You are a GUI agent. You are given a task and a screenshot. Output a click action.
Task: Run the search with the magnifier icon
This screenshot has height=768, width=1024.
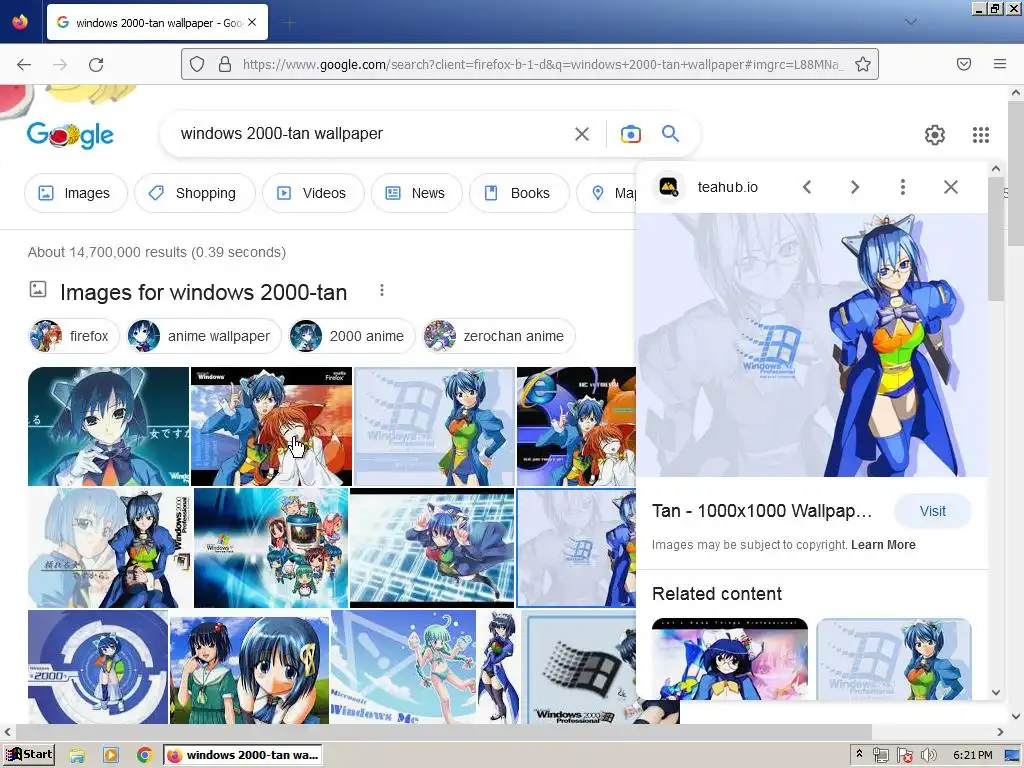(670, 134)
